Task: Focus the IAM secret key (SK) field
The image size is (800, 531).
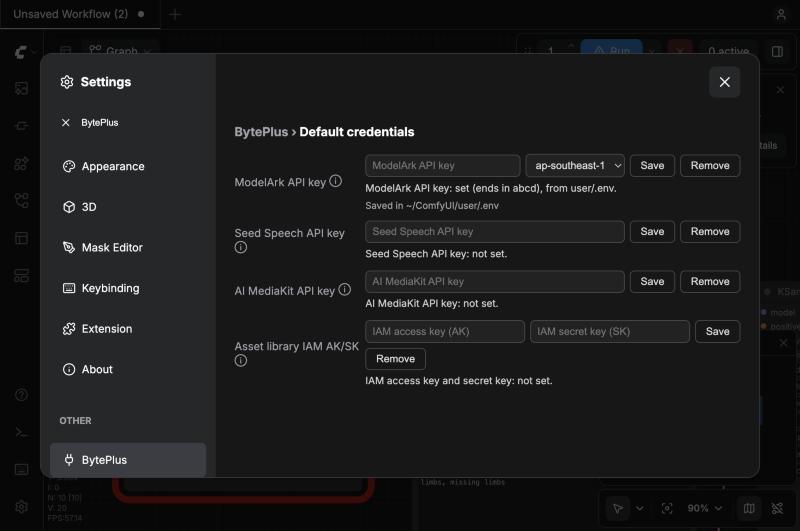Action: (x=610, y=332)
